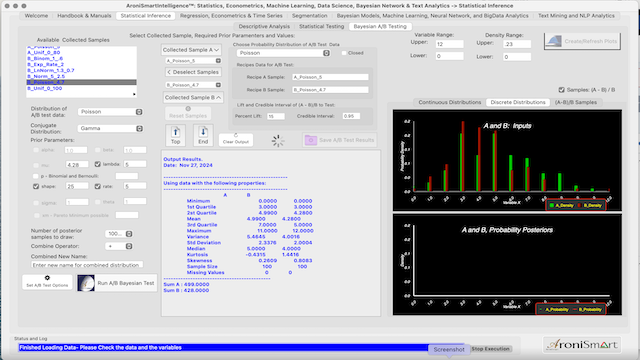This screenshot has width=640, height=360.
Task: Check the alpha parameter checkbox
Action: 36,150
